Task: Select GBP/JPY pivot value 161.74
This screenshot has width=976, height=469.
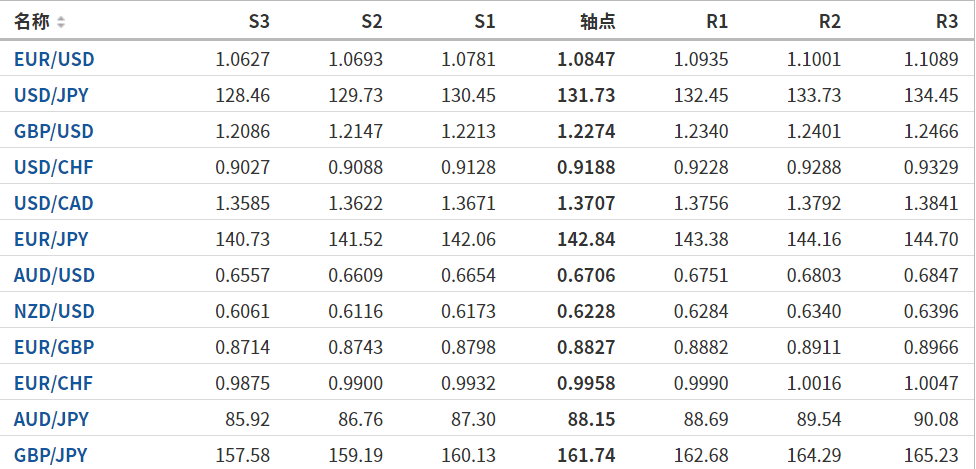Action: coord(586,455)
